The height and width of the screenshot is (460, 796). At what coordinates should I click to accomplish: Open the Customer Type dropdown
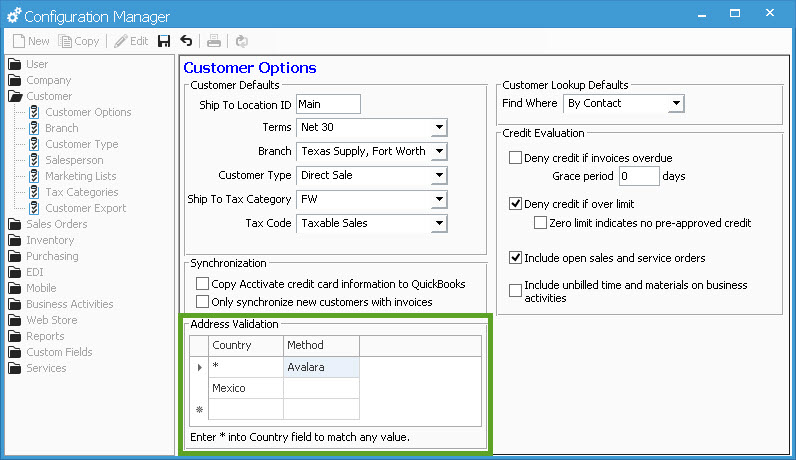(x=440, y=175)
